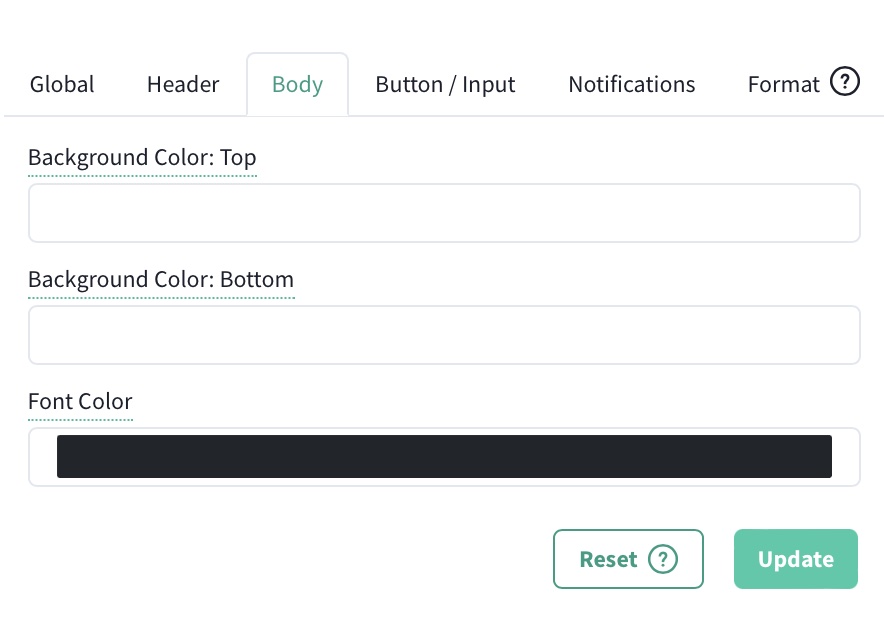Screen dimensions: 884x644
Task: Click inside the Background Color: Bottom field
Action: pos(444,334)
